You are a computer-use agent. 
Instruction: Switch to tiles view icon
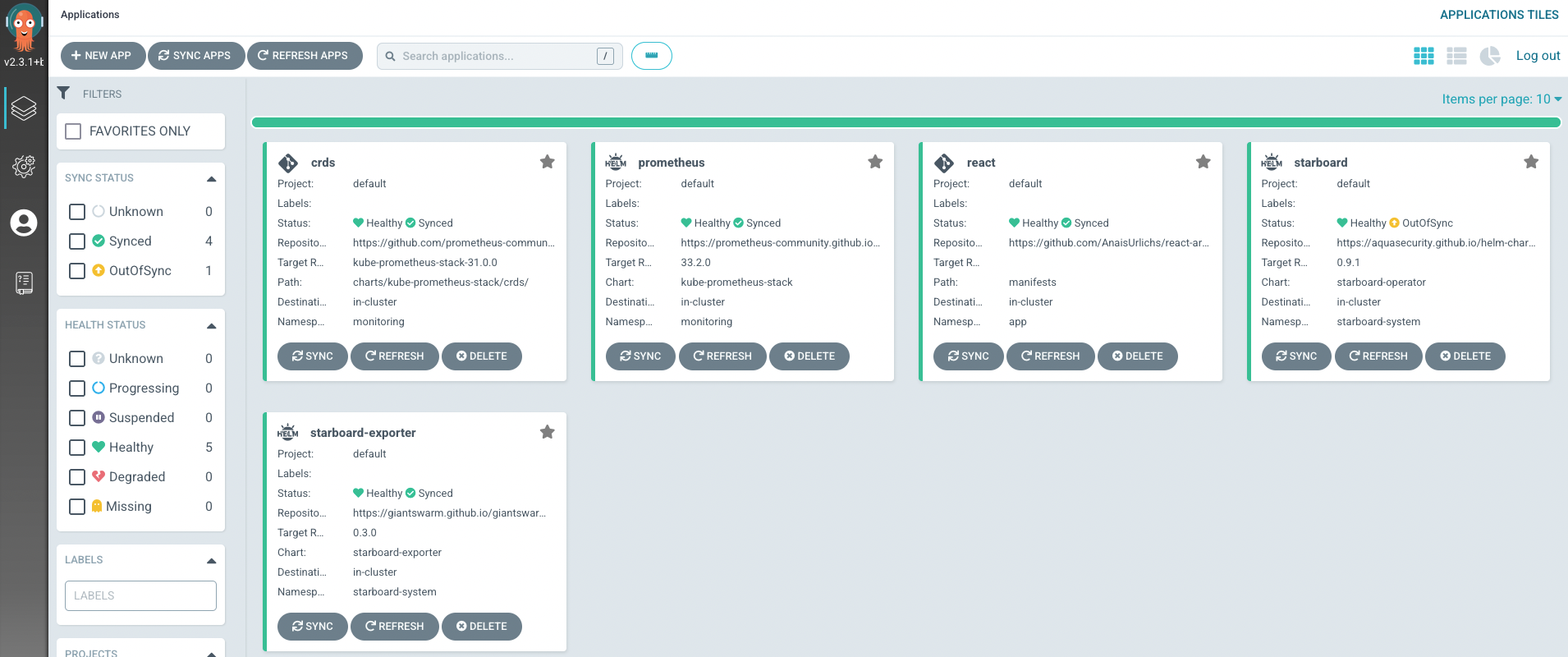coord(1424,56)
